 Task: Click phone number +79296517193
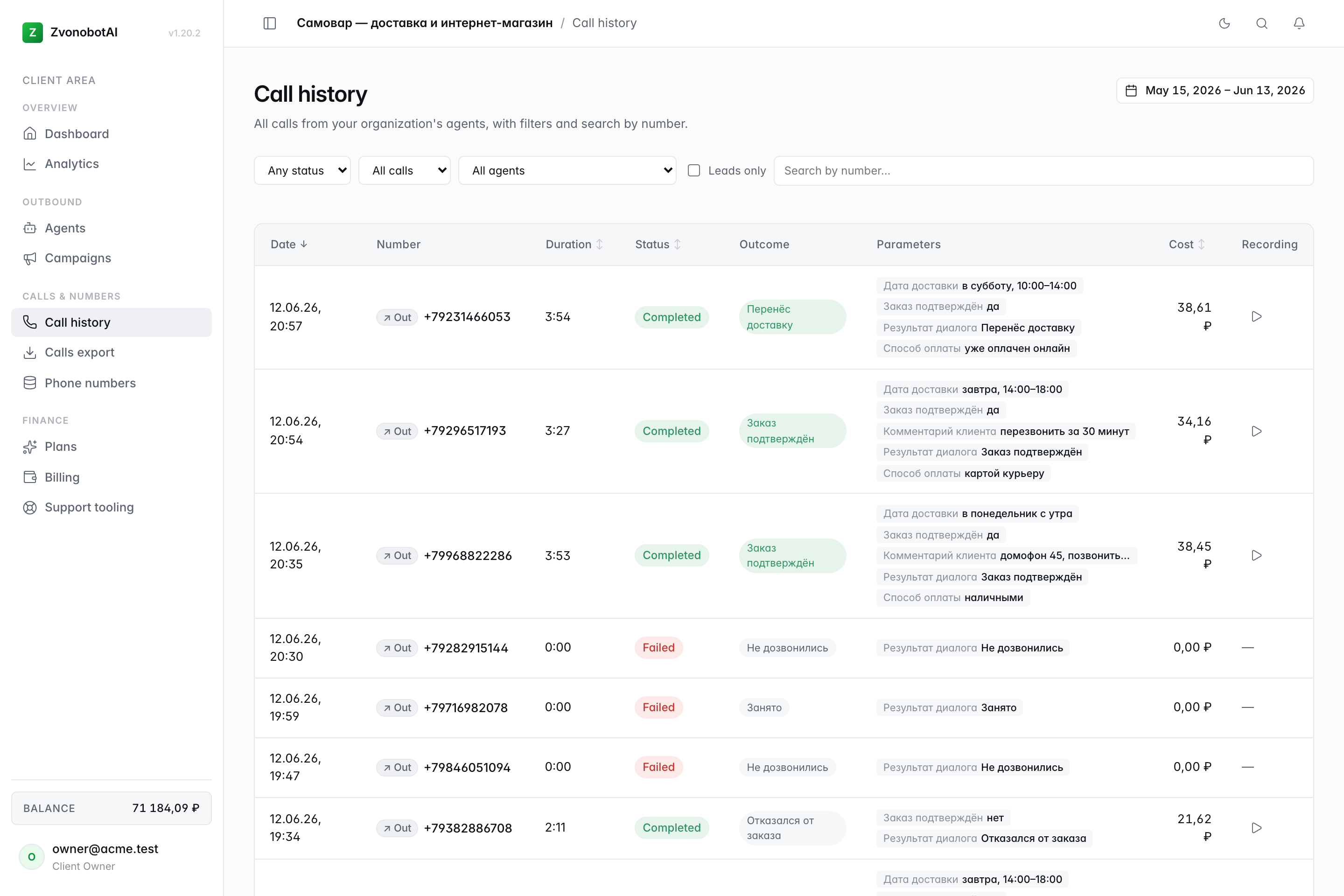pyautogui.click(x=465, y=431)
